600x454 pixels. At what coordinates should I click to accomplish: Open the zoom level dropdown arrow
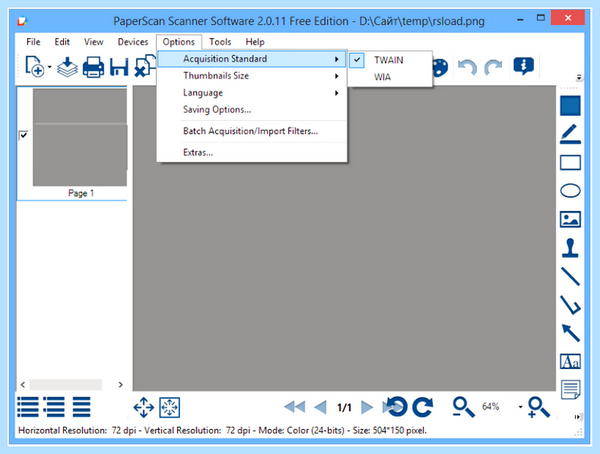[x=520, y=407]
